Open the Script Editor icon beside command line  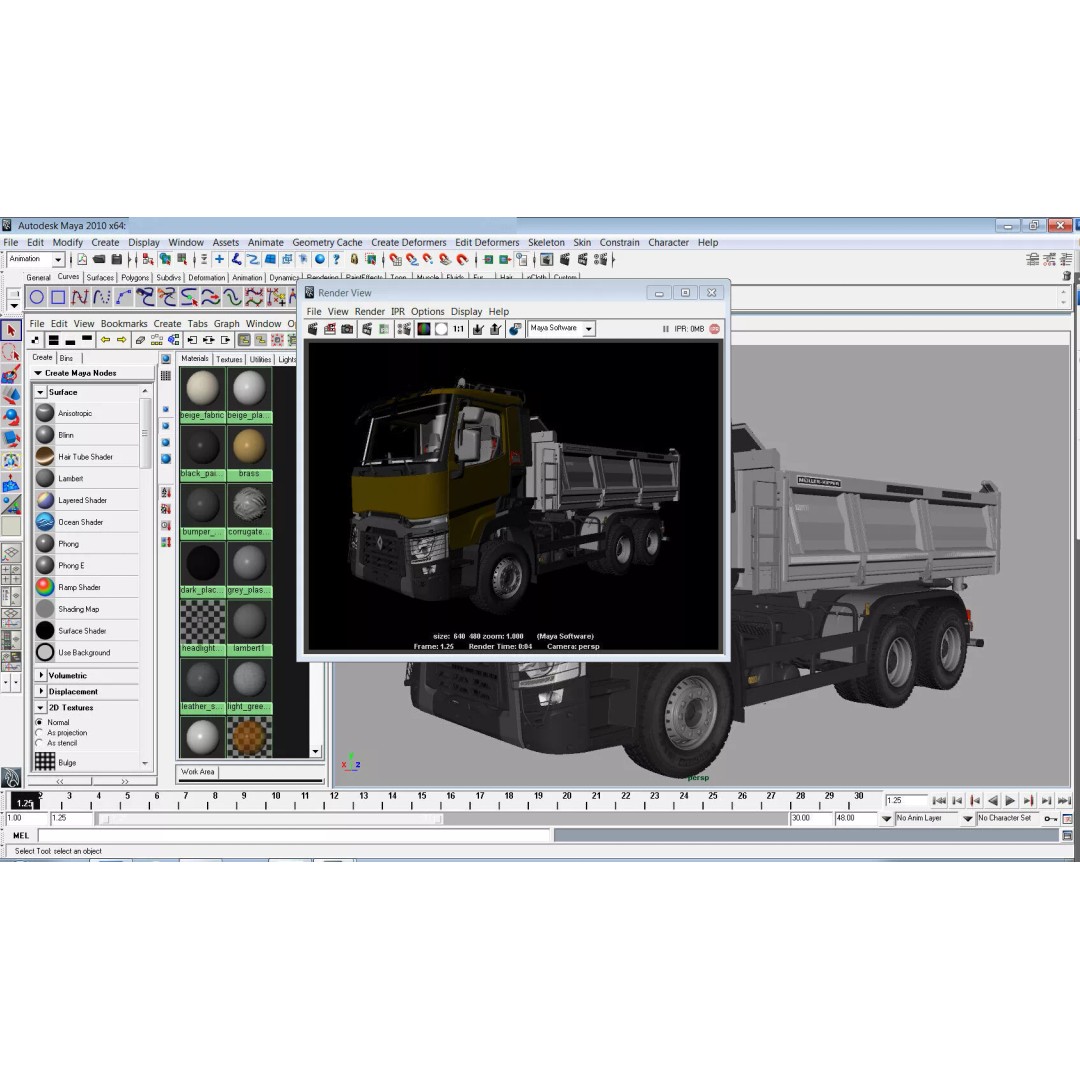tap(1067, 835)
